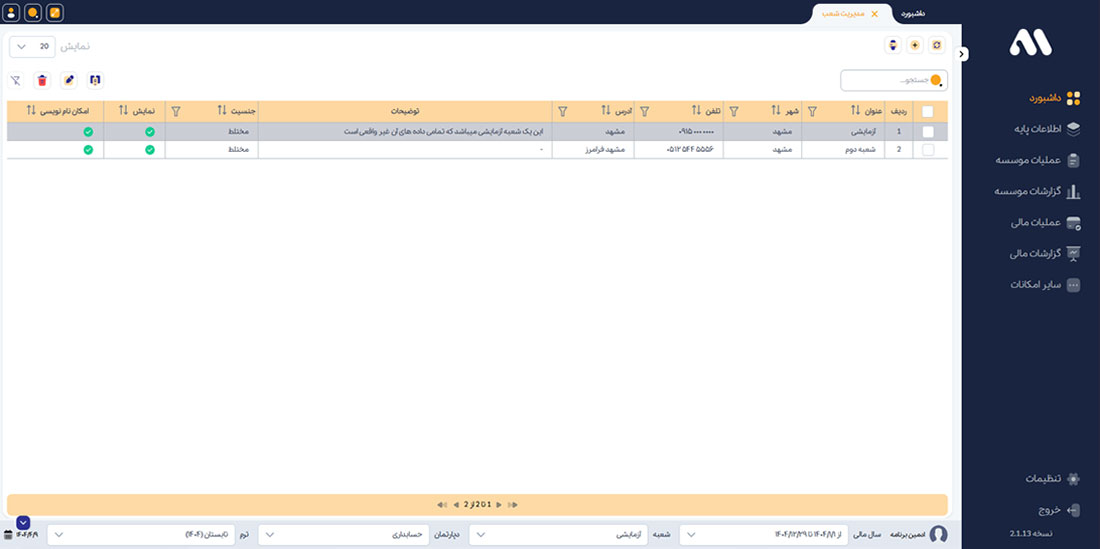1100x549 pixels.
Task: Toggle the select-all checkbox in table header
Action: click(x=928, y=112)
